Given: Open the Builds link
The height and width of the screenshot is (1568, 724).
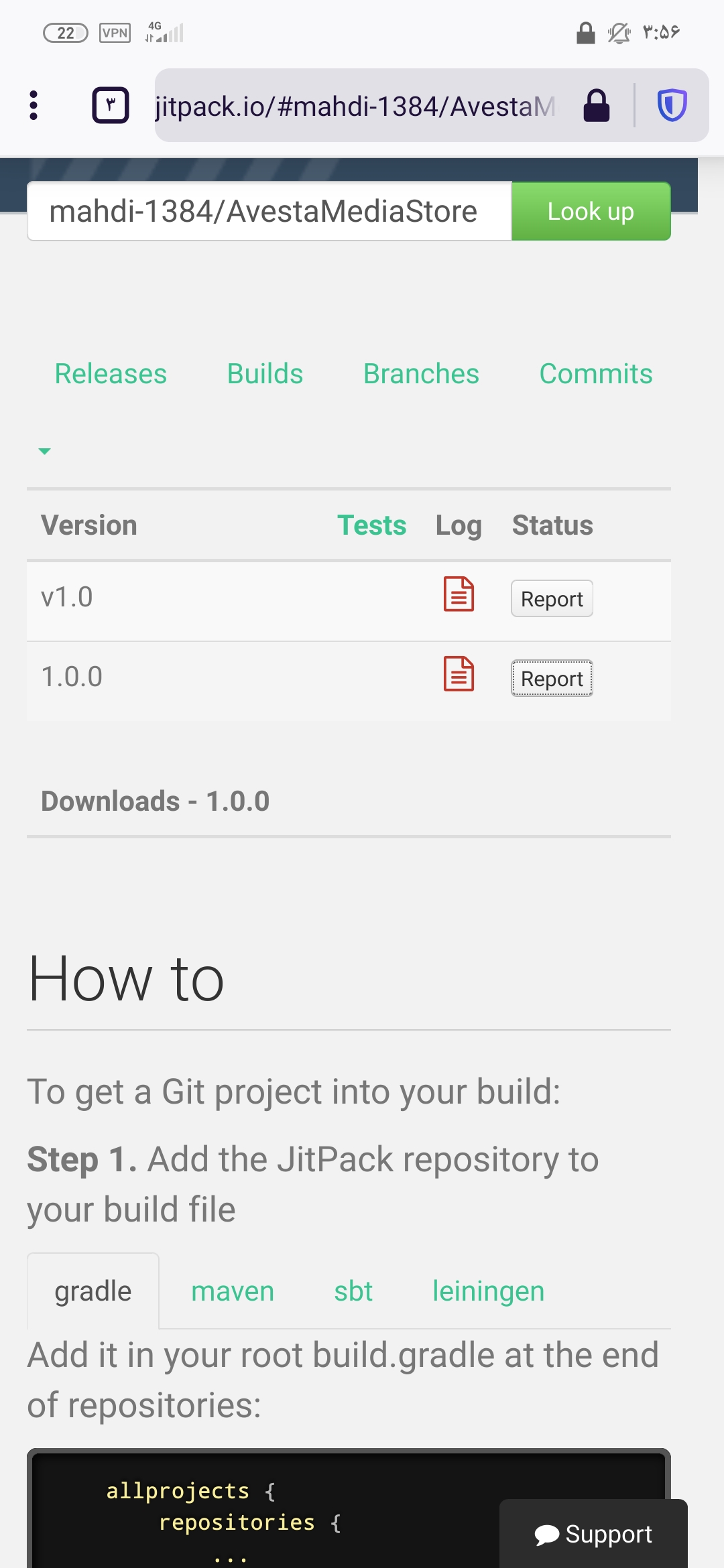Looking at the screenshot, I should pyautogui.click(x=265, y=374).
